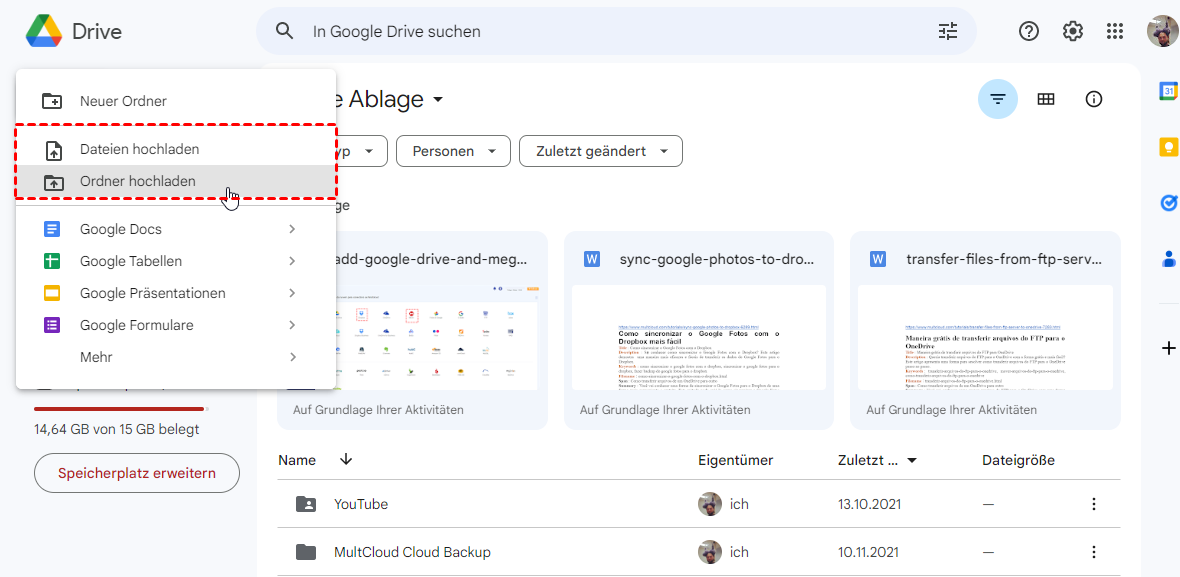Click Speicherplatz erweitern button
1180x577 pixels.
pos(137,473)
